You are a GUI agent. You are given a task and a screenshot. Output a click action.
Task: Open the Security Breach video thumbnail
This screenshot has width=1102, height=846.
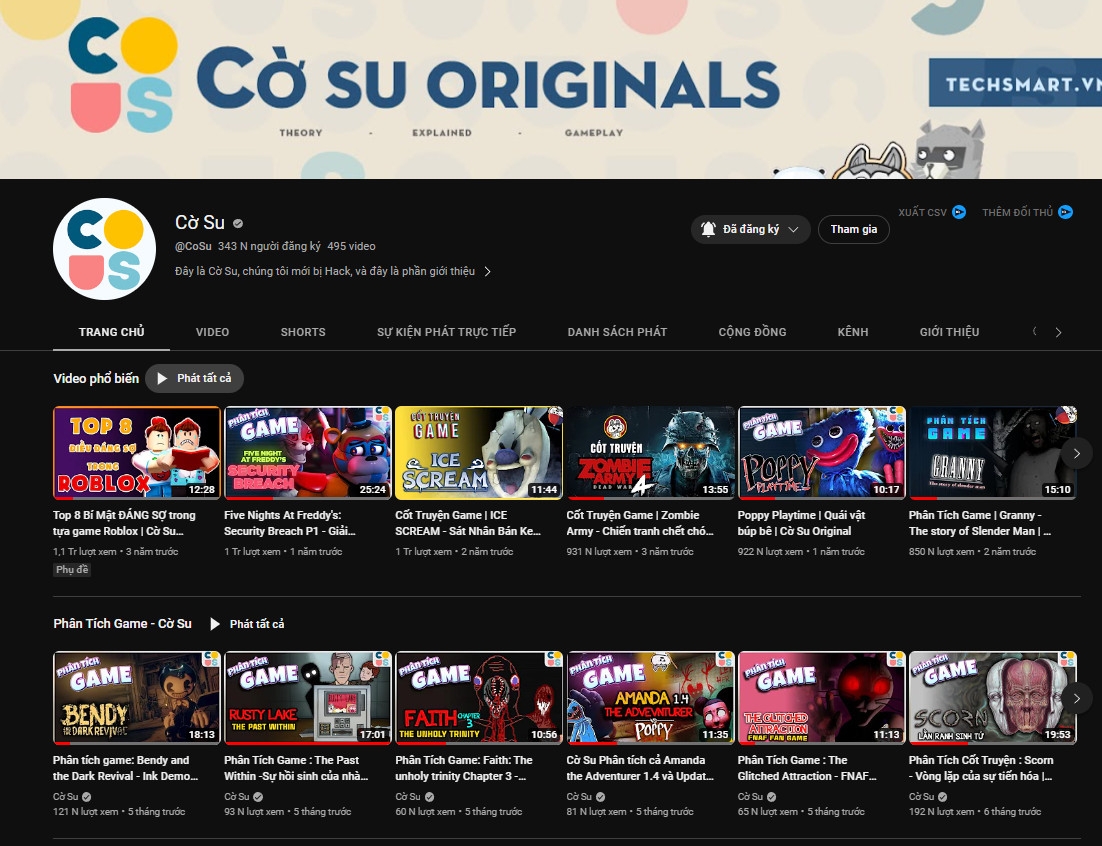click(x=308, y=453)
